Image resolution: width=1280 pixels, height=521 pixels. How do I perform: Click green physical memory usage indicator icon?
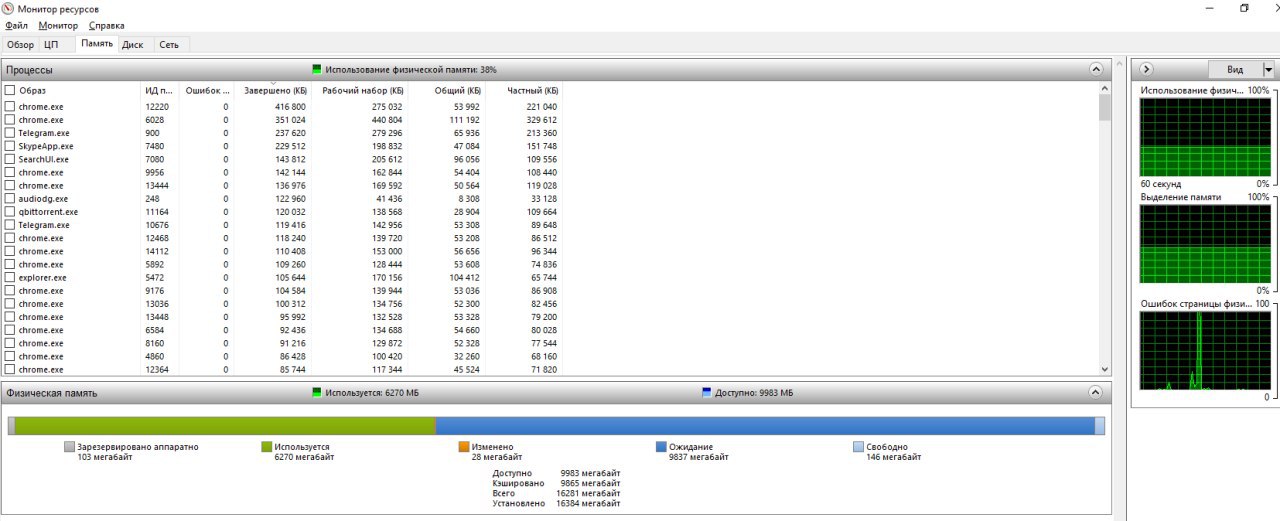coord(317,70)
